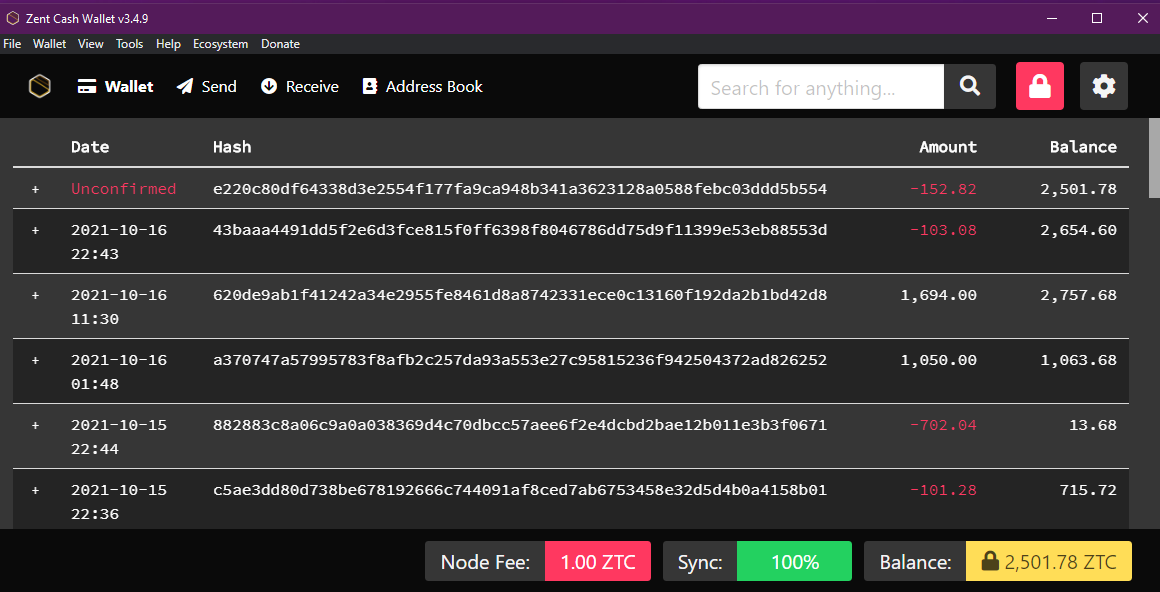Click the 1,050.00 amount
1160x592 pixels.
(939, 360)
